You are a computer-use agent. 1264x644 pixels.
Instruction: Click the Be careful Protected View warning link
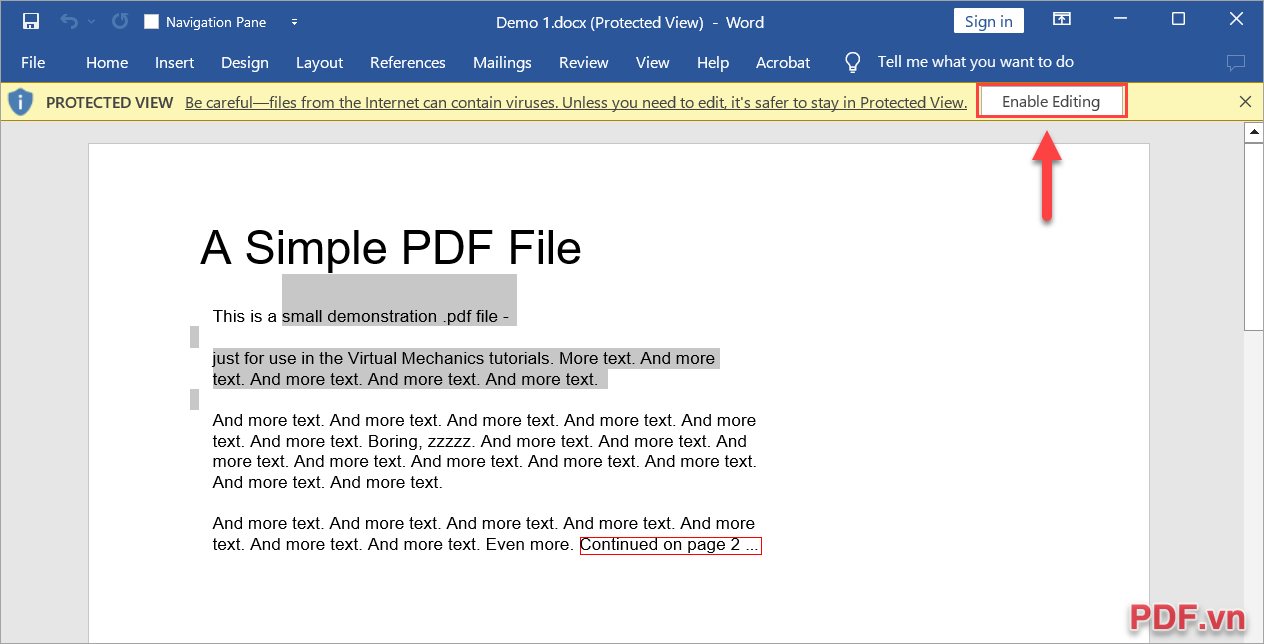click(x=576, y=102)
